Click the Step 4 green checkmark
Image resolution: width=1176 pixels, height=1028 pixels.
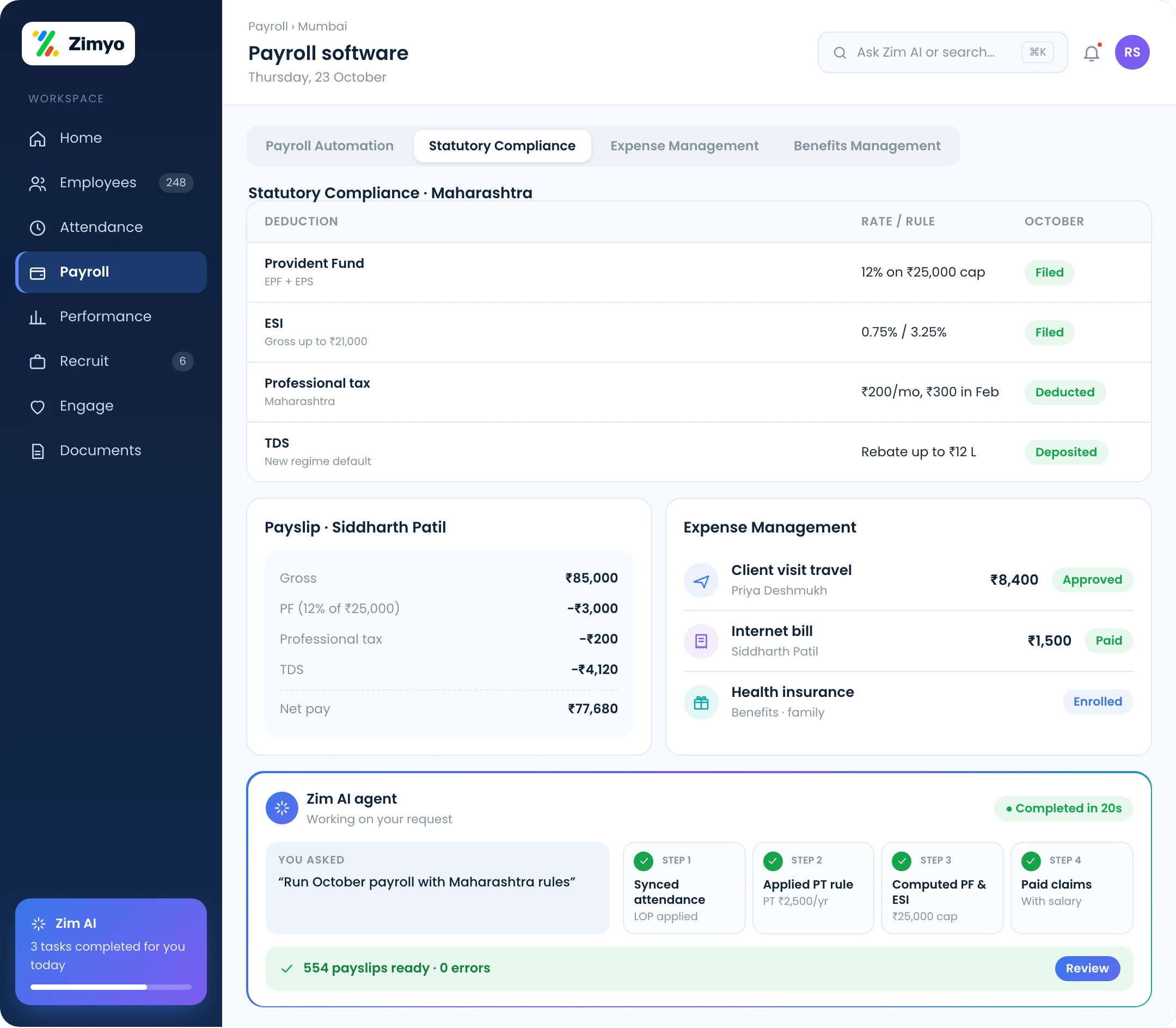click(x=1031, y=861)
